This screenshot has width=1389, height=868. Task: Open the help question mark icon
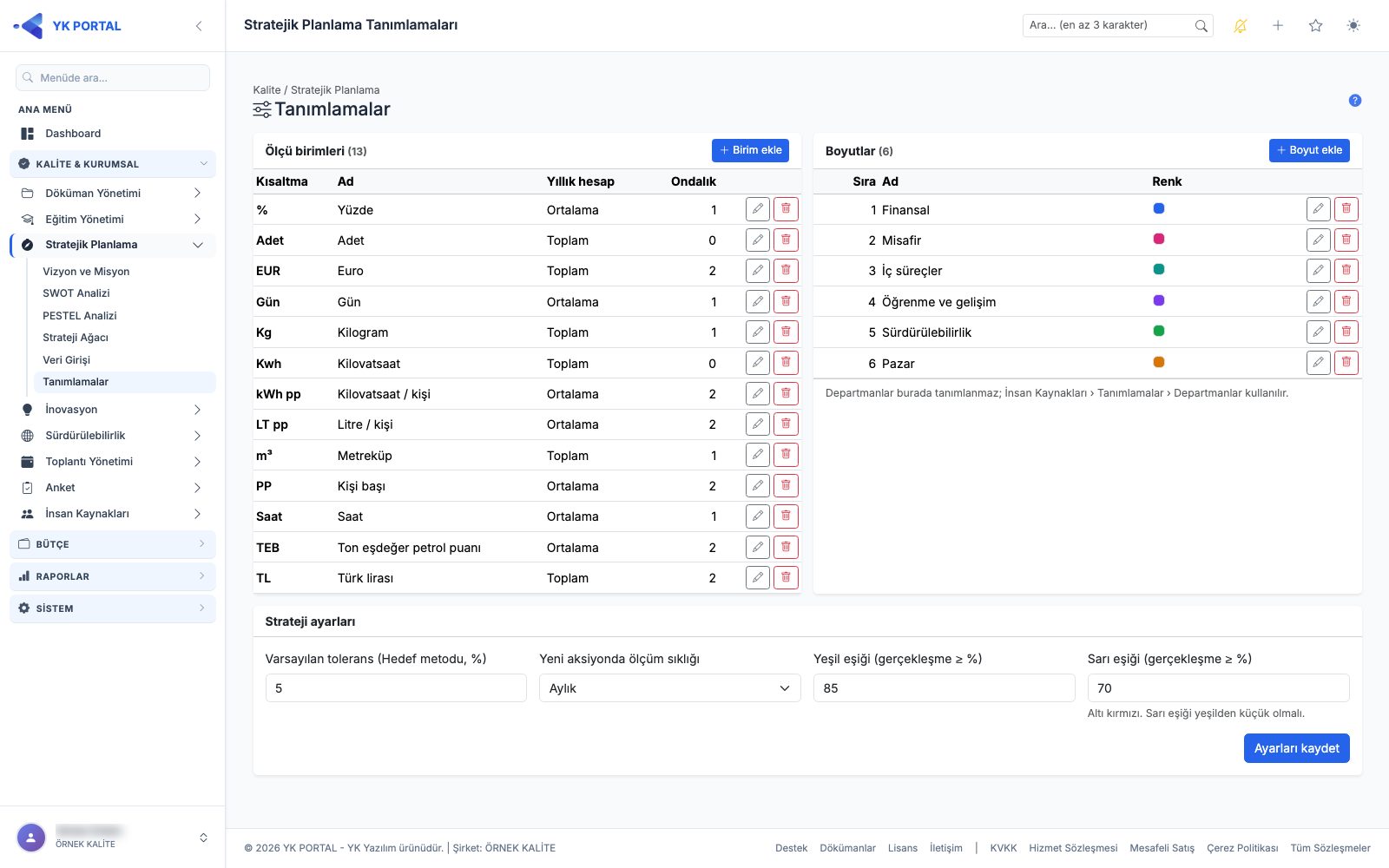(x=1355, y=101)
